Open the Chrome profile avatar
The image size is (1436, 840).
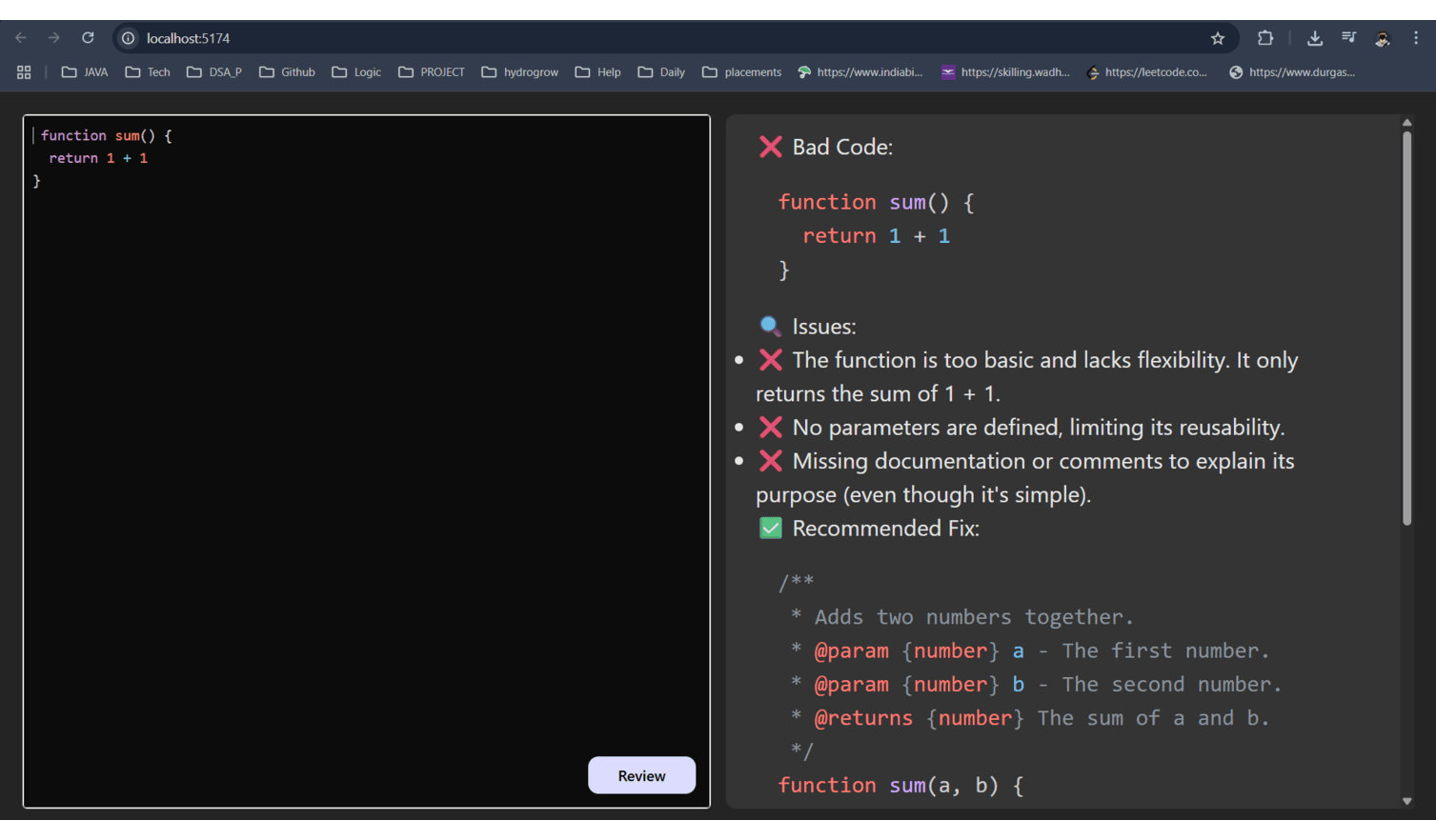point(1383,38)
